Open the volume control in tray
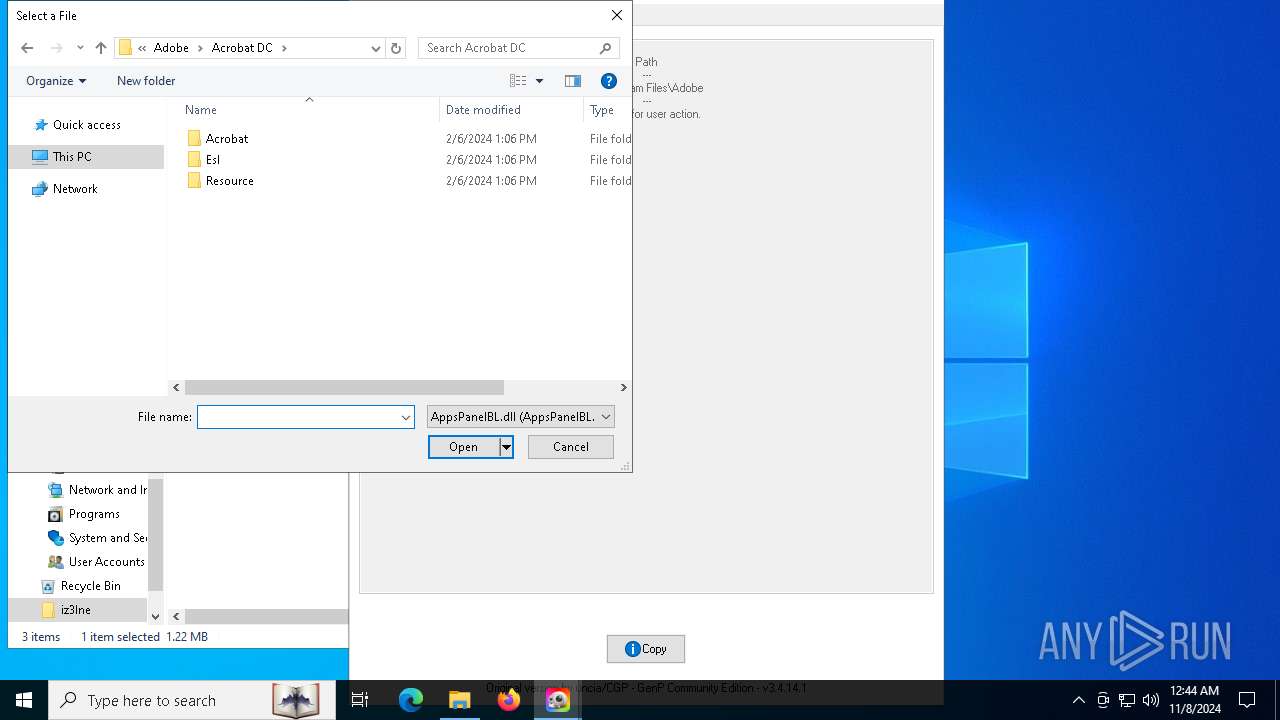 point(1151,700)
